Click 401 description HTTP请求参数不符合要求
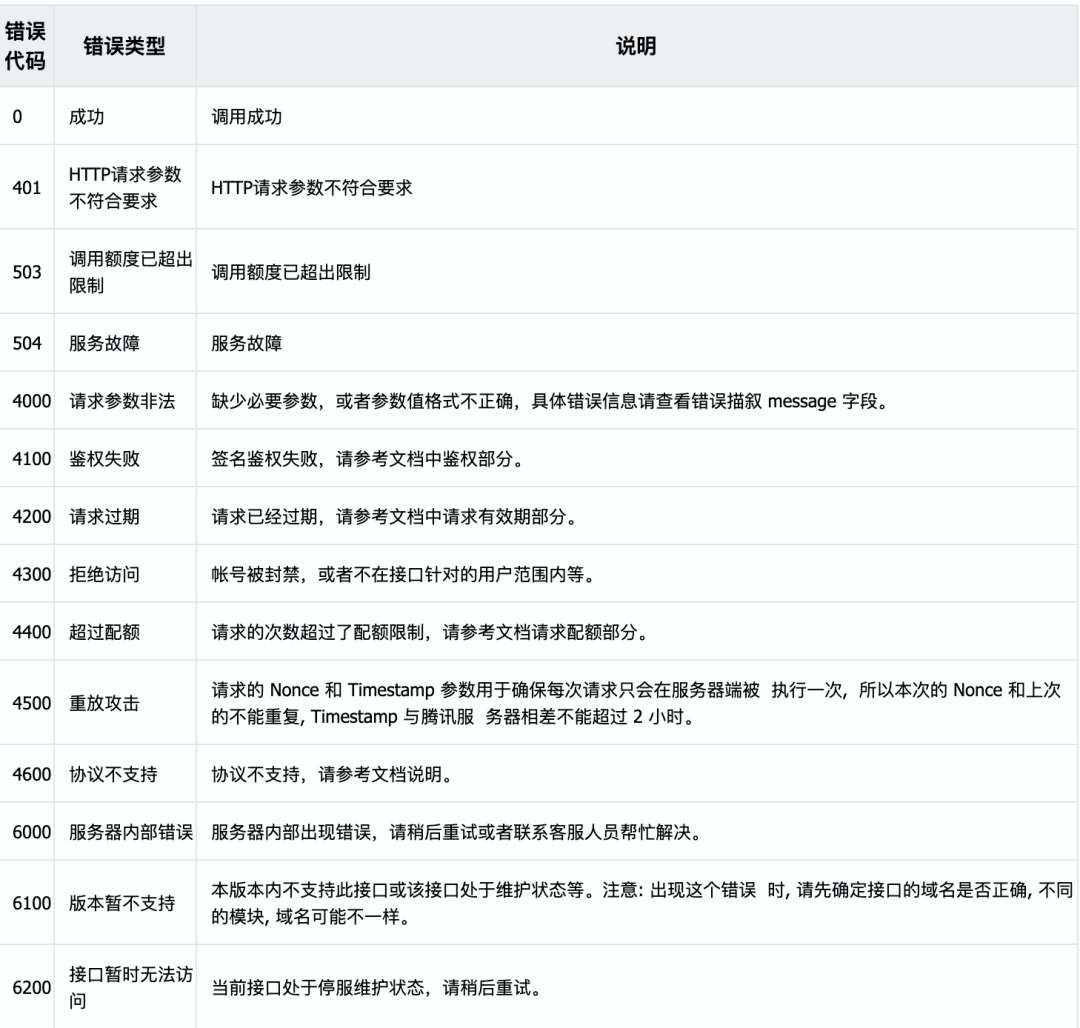The width and height of the screenshot is (1080, 1028). [311, 187]
